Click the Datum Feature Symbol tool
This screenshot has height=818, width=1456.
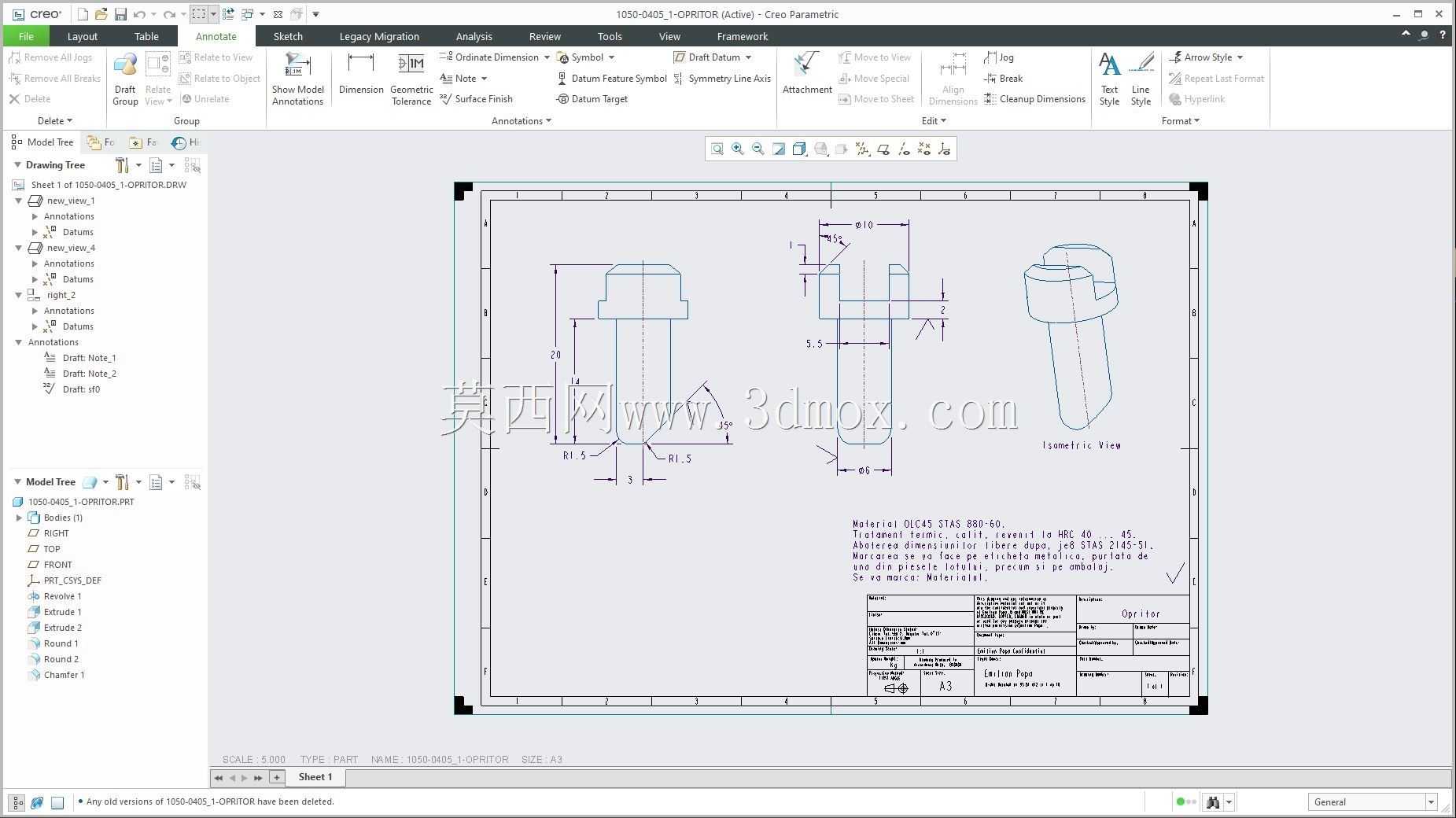pos(611,79)
